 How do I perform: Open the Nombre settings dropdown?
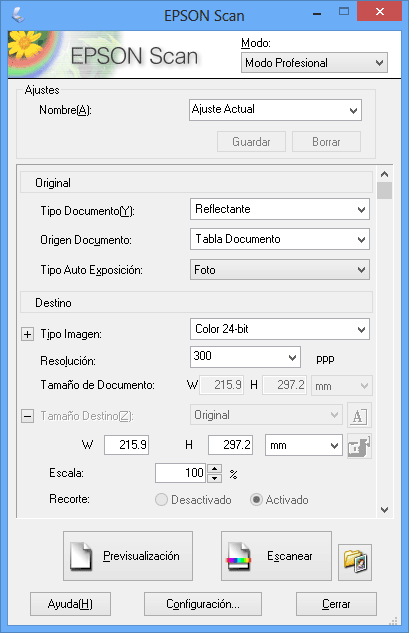click(275, 110)
